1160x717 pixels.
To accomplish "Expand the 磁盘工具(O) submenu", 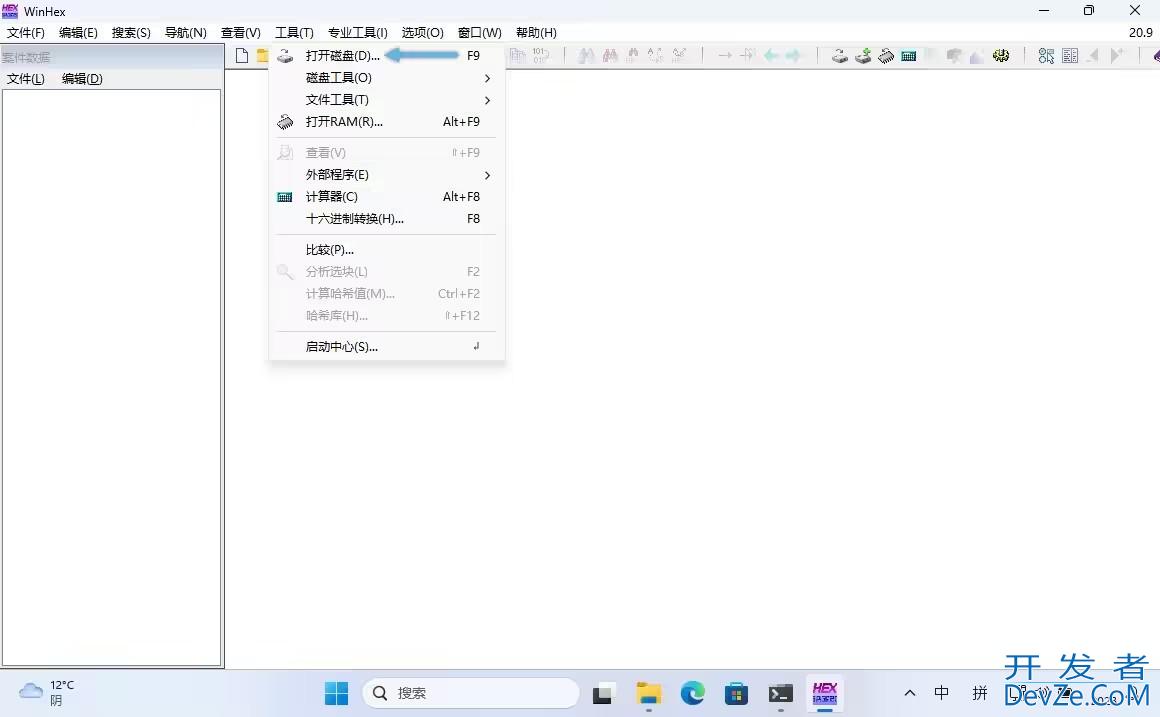I will [387, 78].
